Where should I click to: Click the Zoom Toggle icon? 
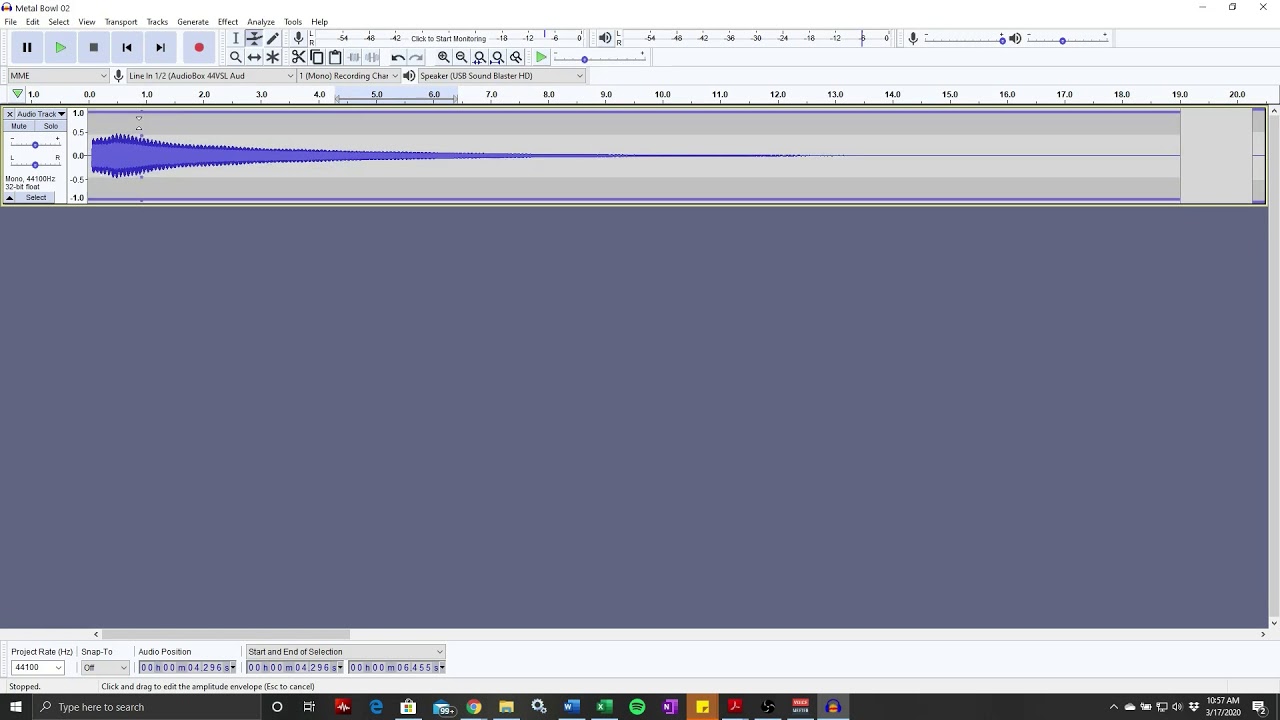click(516, 57)
